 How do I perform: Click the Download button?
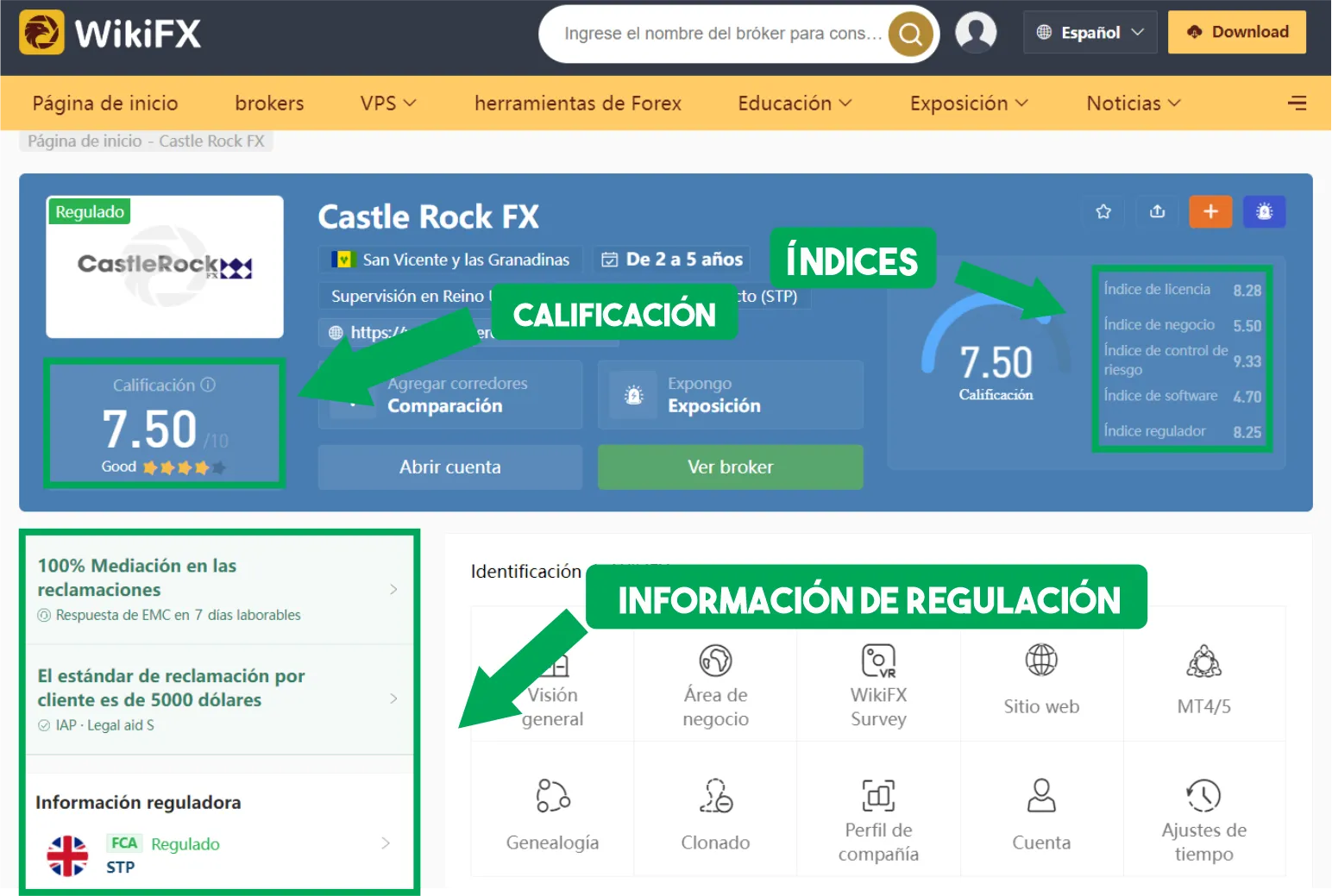click(1236, 33)
